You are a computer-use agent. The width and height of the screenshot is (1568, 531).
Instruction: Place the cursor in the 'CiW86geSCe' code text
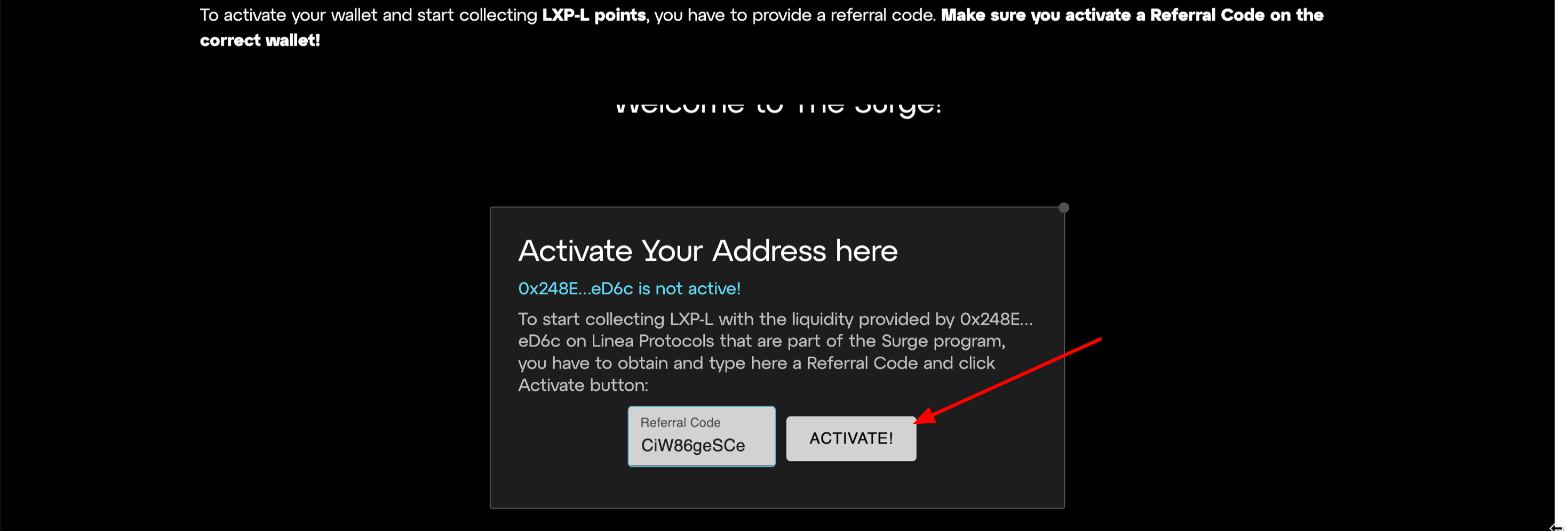(x=693, y=445)
